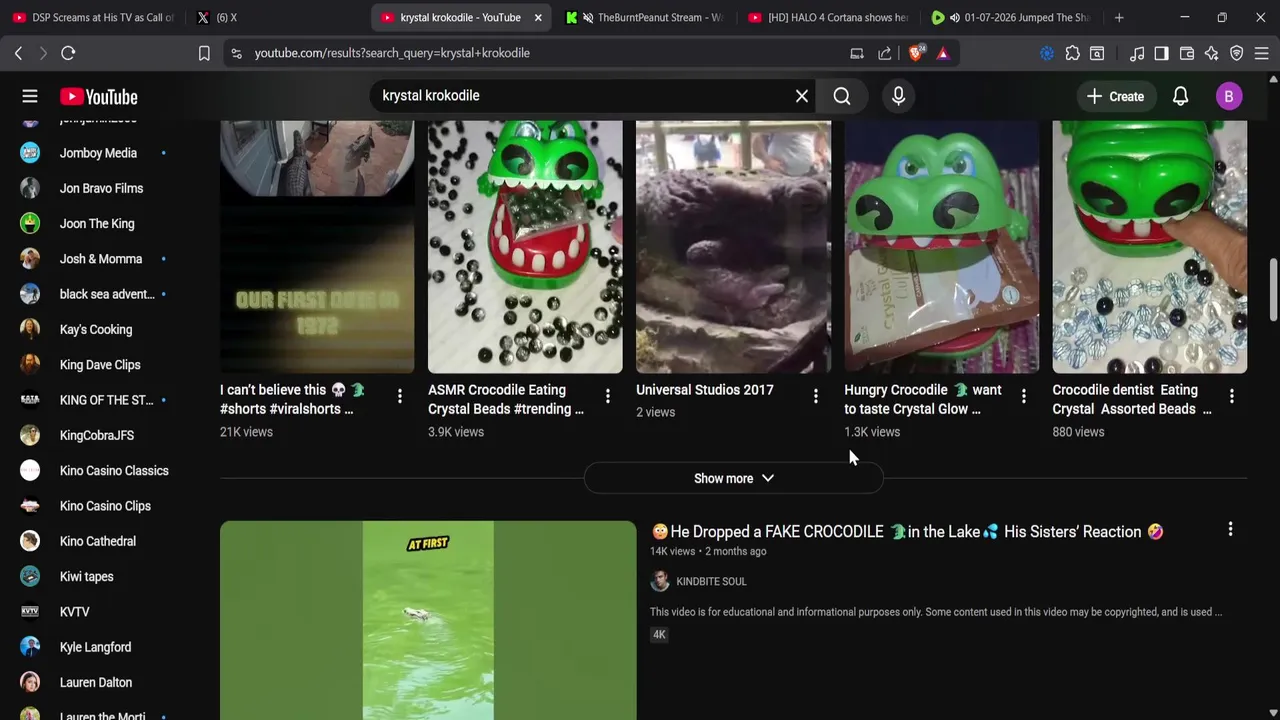Click the Create button
1280x720 pixels.
click(1115, 96)
